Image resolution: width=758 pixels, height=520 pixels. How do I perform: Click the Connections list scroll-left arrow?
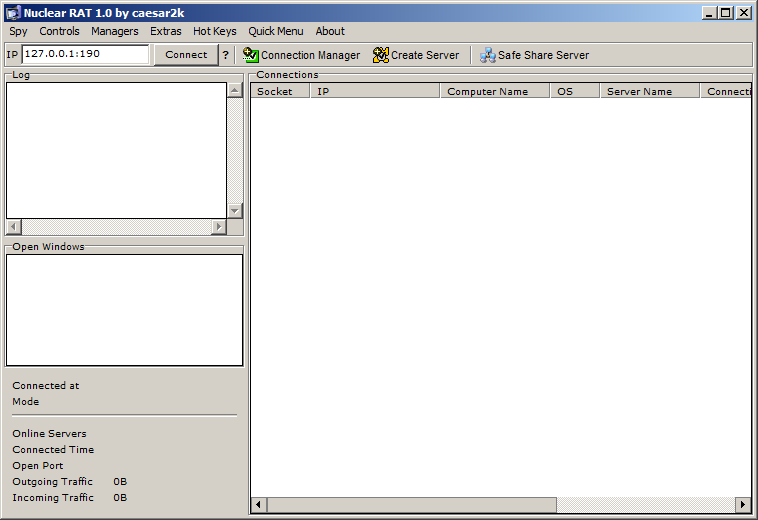click(259, 505)
